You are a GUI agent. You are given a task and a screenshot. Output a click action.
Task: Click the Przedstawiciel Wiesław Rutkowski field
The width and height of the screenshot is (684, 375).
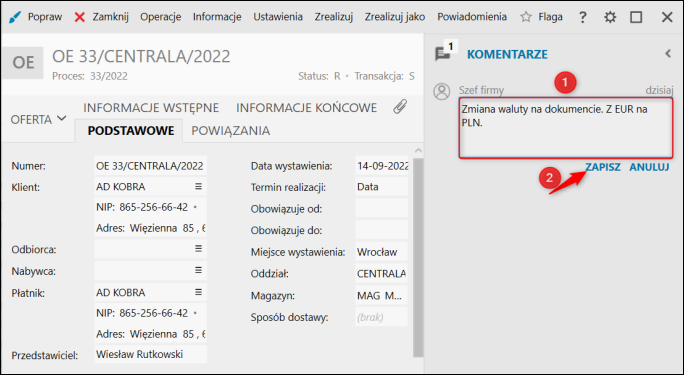(x=150, y=355)
